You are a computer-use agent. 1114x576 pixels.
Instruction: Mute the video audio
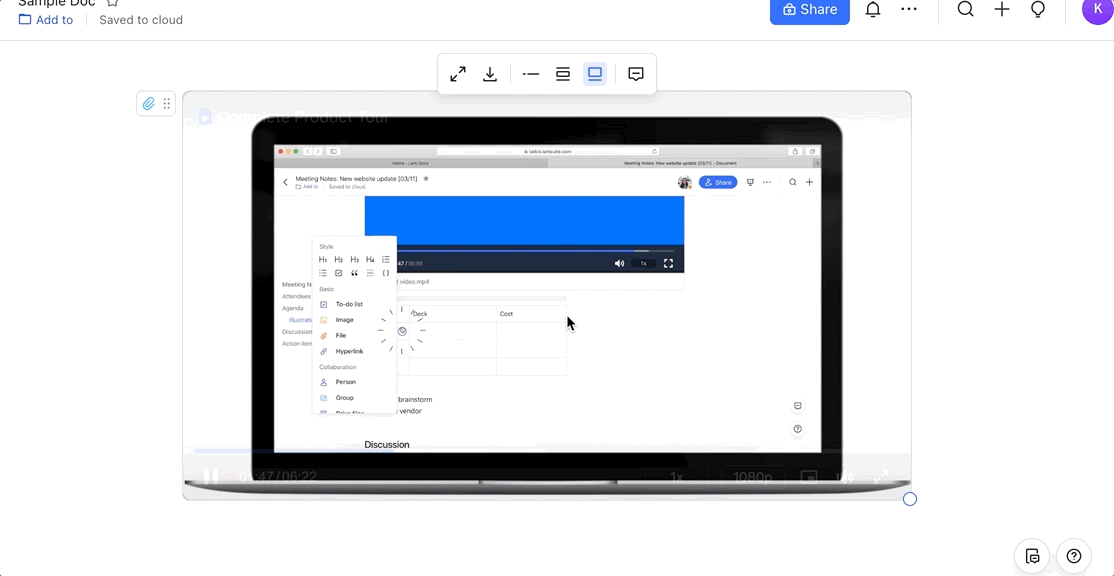(x=848, y=477)
